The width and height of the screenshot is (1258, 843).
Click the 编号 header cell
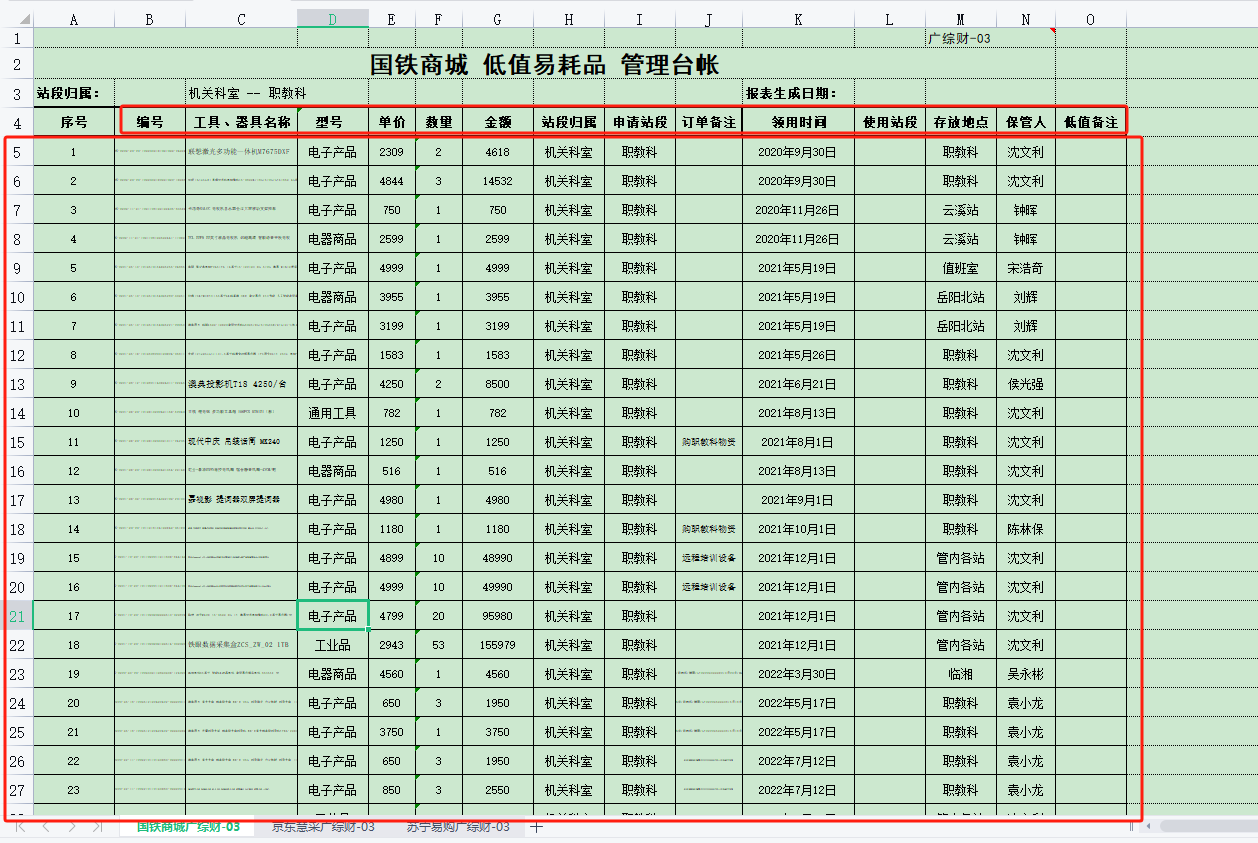pos(150,122)
